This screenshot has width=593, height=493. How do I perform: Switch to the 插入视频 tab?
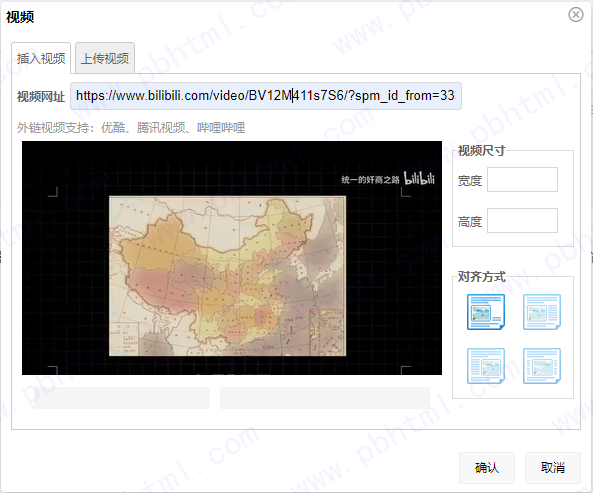[41, 58]
